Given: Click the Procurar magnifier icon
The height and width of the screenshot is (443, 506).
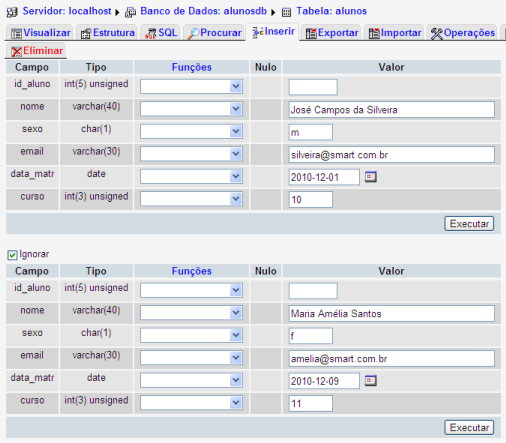Looking at the screenshot, I should pyautogui.click(x=193, y=33).
